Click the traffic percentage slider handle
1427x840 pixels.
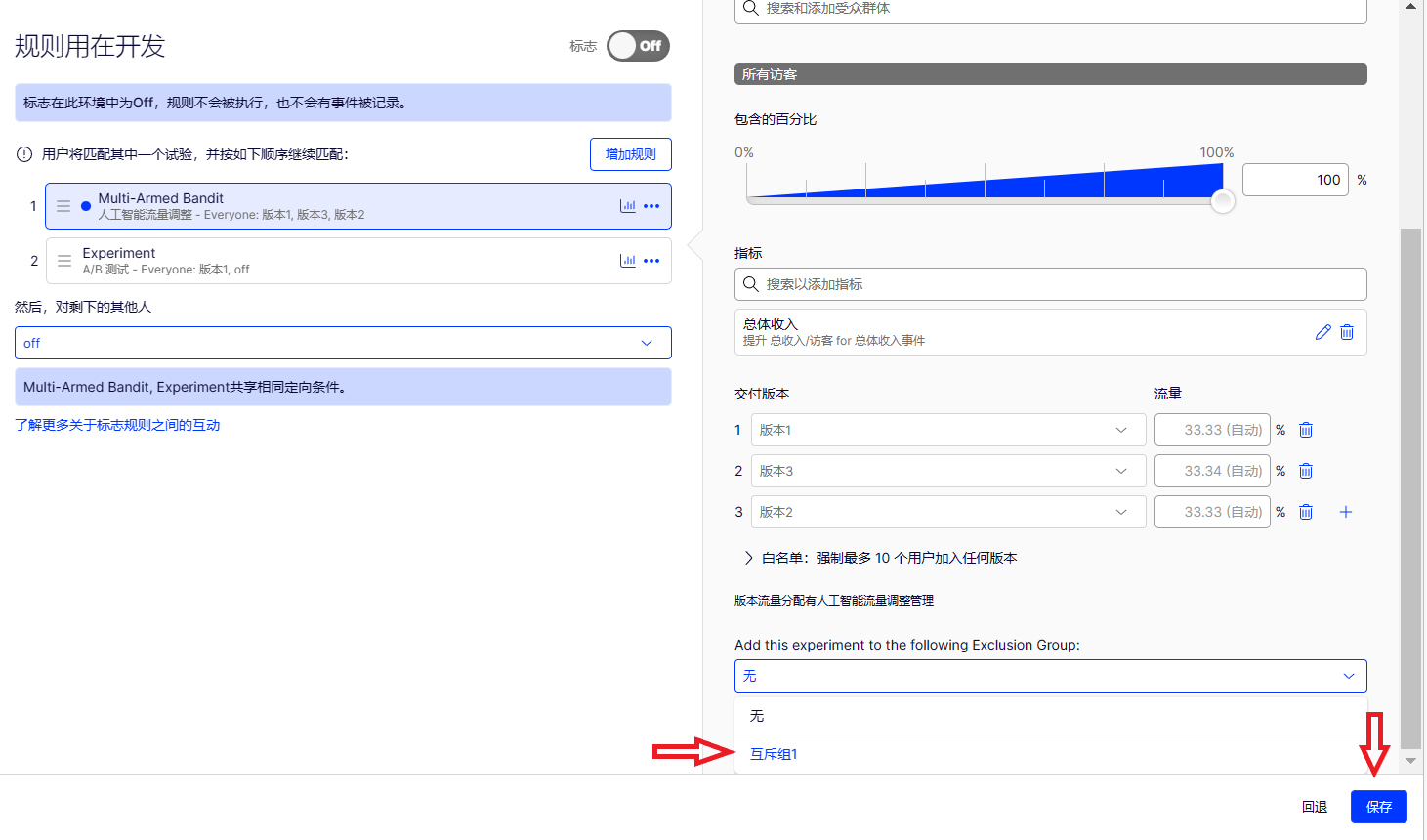[1222, 201]
